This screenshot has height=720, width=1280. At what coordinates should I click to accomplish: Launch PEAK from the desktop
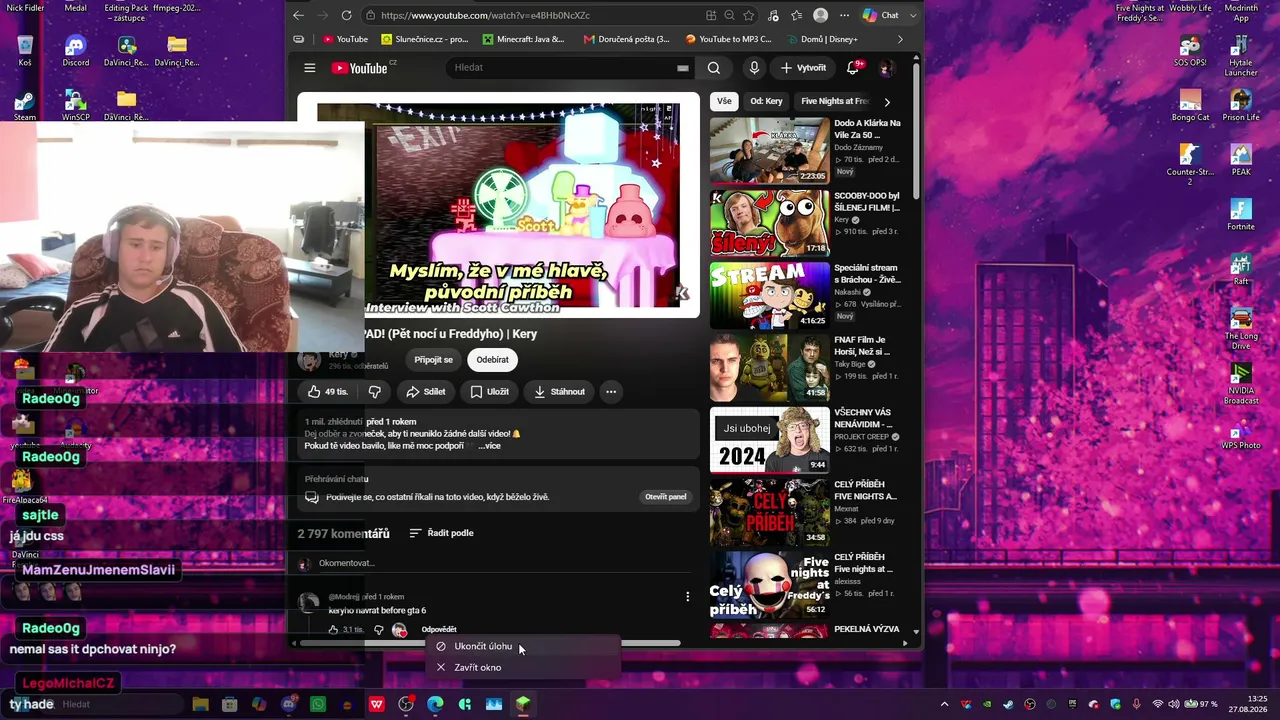tap(1241, 160)
